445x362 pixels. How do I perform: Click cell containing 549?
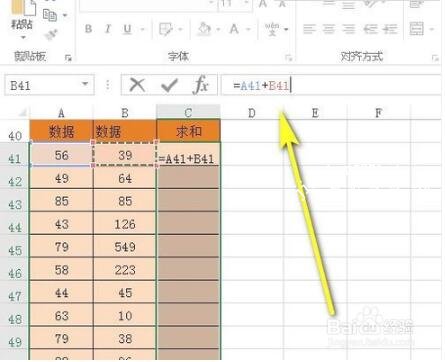coord(125,247)
